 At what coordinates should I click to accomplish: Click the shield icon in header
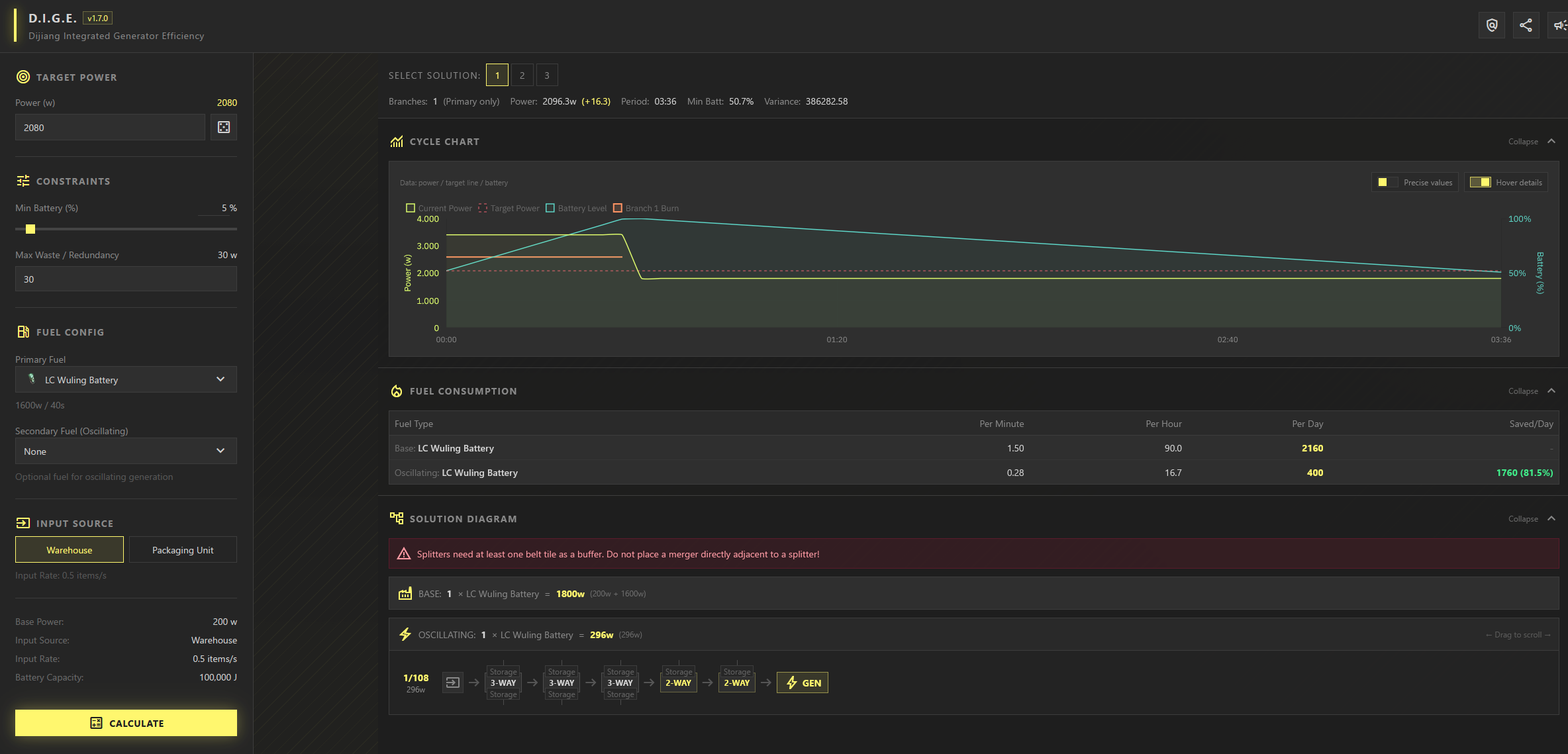[1492, 25]
